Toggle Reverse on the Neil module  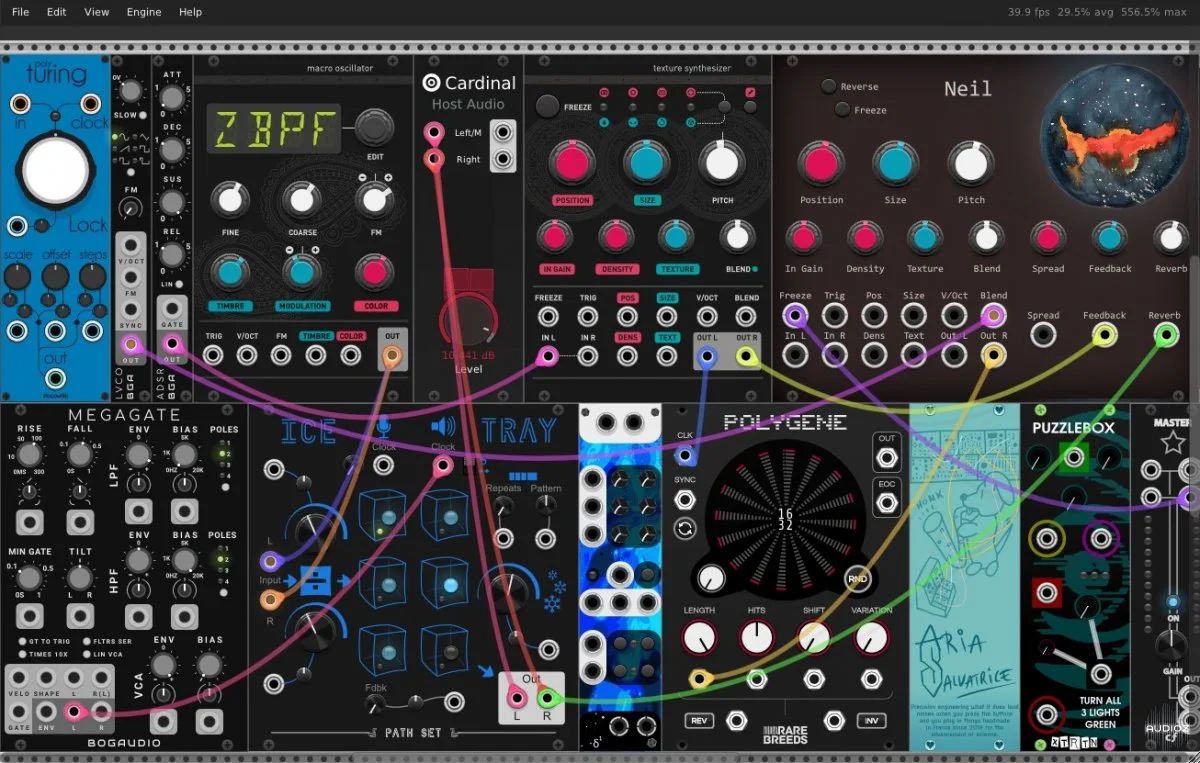coord(829,87)
